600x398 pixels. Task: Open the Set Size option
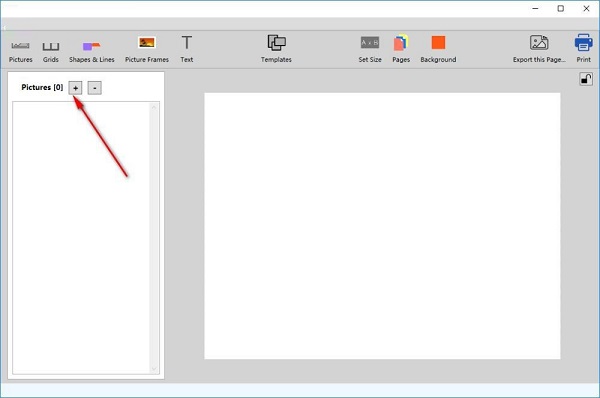pyautogui.click(x=370, y=50)
